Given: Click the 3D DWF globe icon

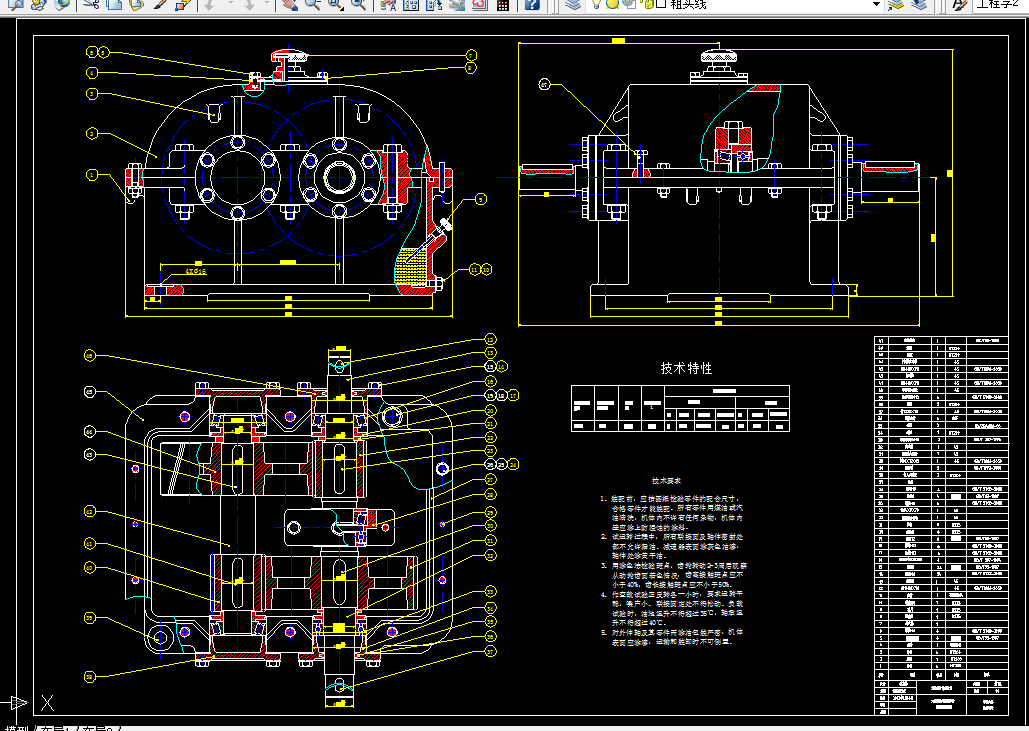Looking at the screenshot, I should click(62, 5).
